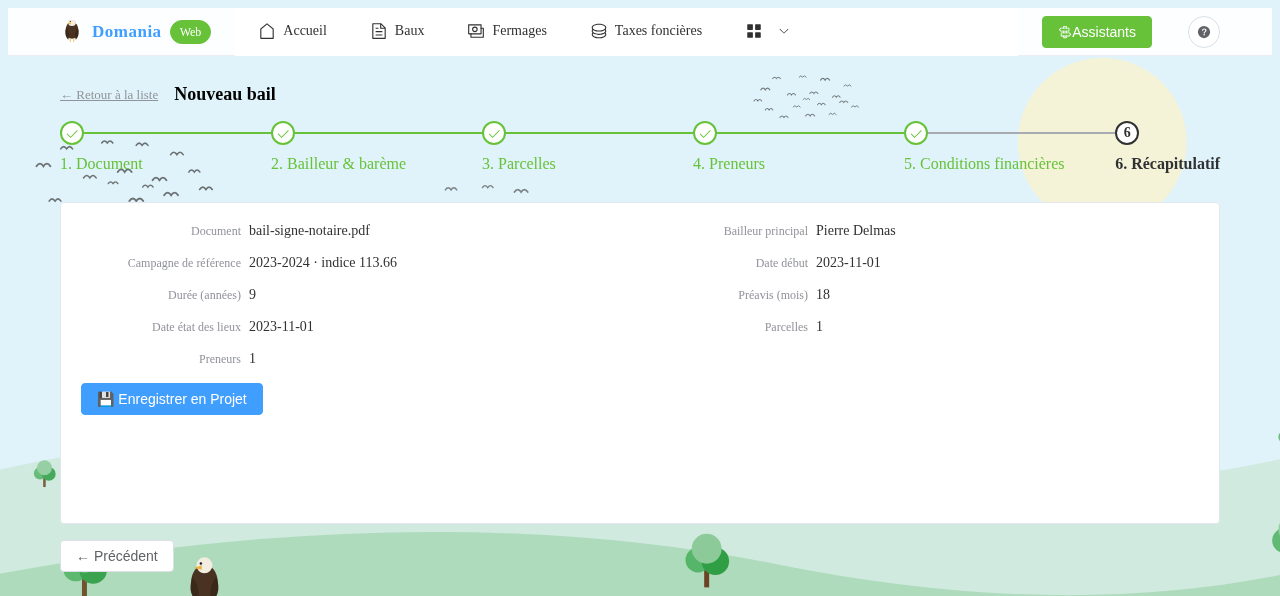This screenshot has height=596, width=1280.
Task: Jump to the 1. Document step label
Action: 101,164
